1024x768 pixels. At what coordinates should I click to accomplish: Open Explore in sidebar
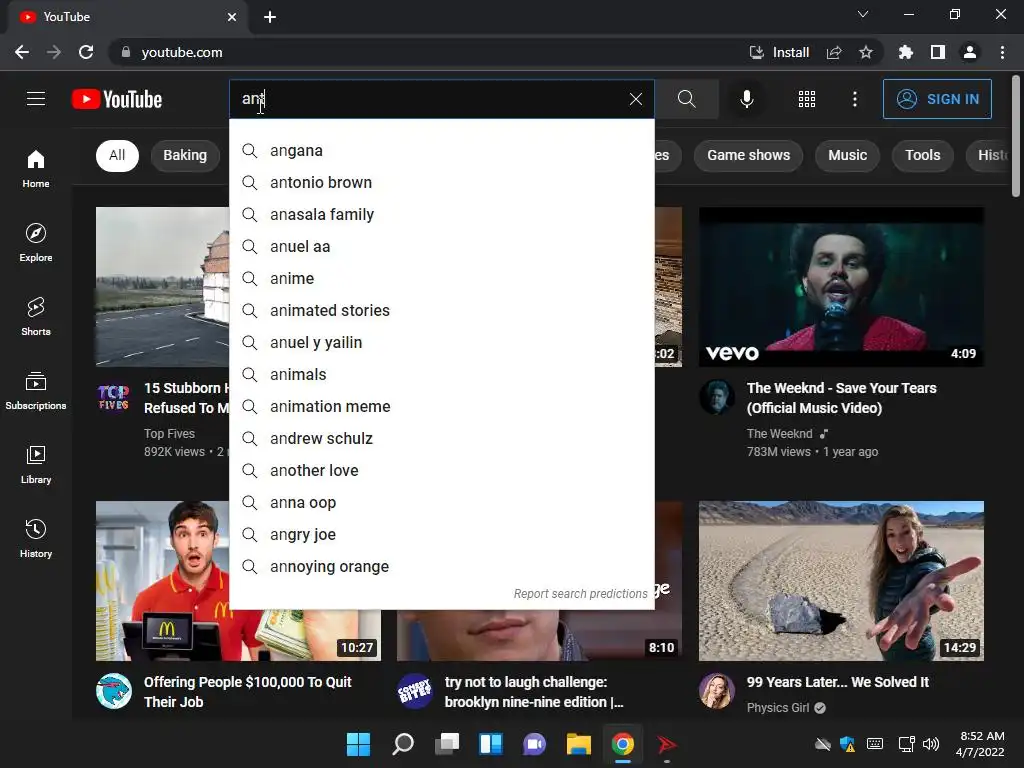pos(36,242)
